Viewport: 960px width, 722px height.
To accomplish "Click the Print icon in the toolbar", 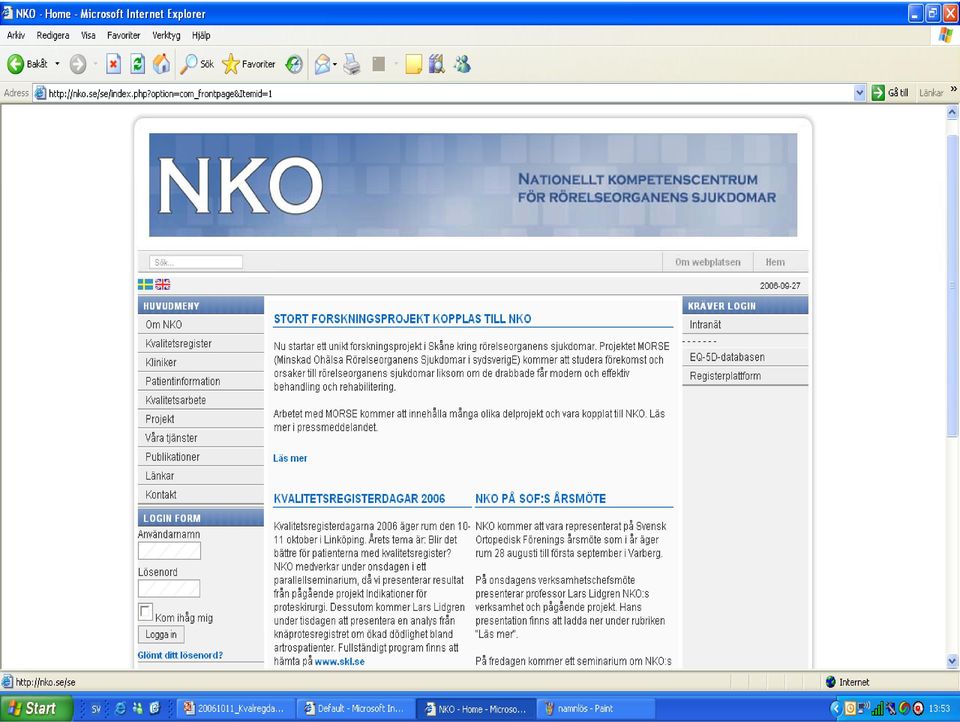I will [351, 64].
